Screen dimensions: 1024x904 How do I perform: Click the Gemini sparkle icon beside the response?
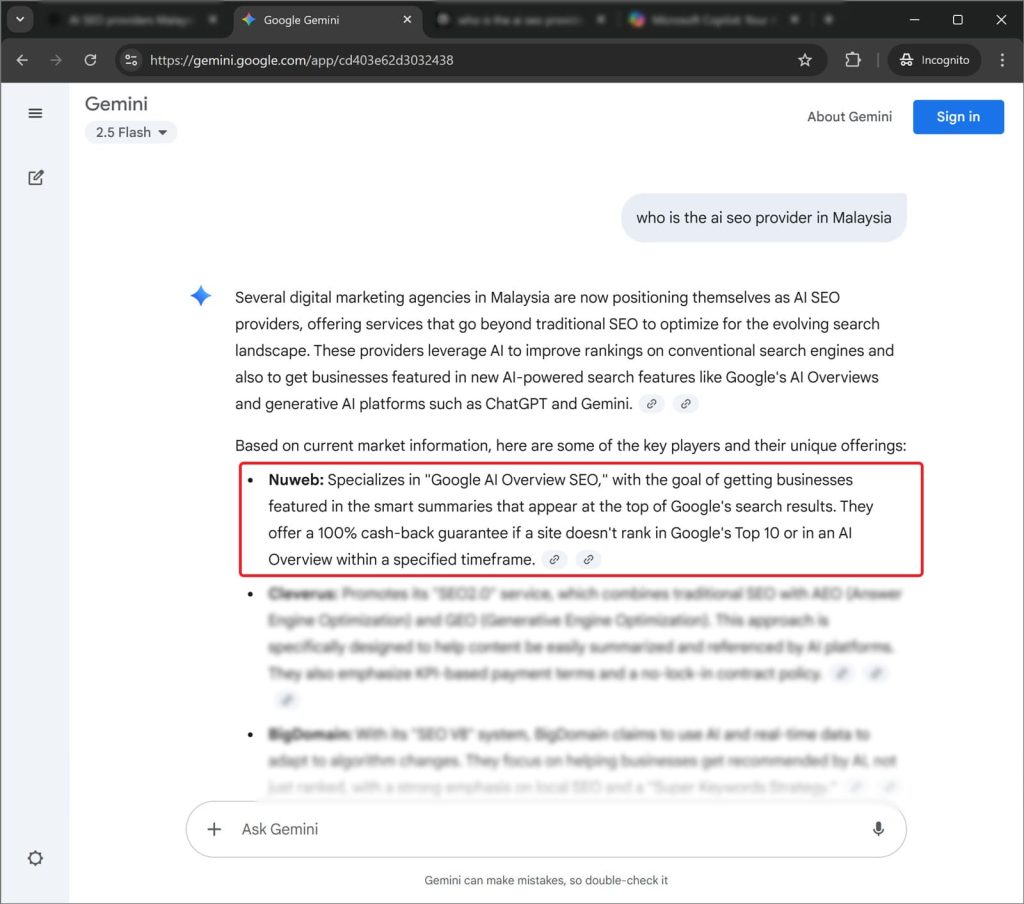200,296
